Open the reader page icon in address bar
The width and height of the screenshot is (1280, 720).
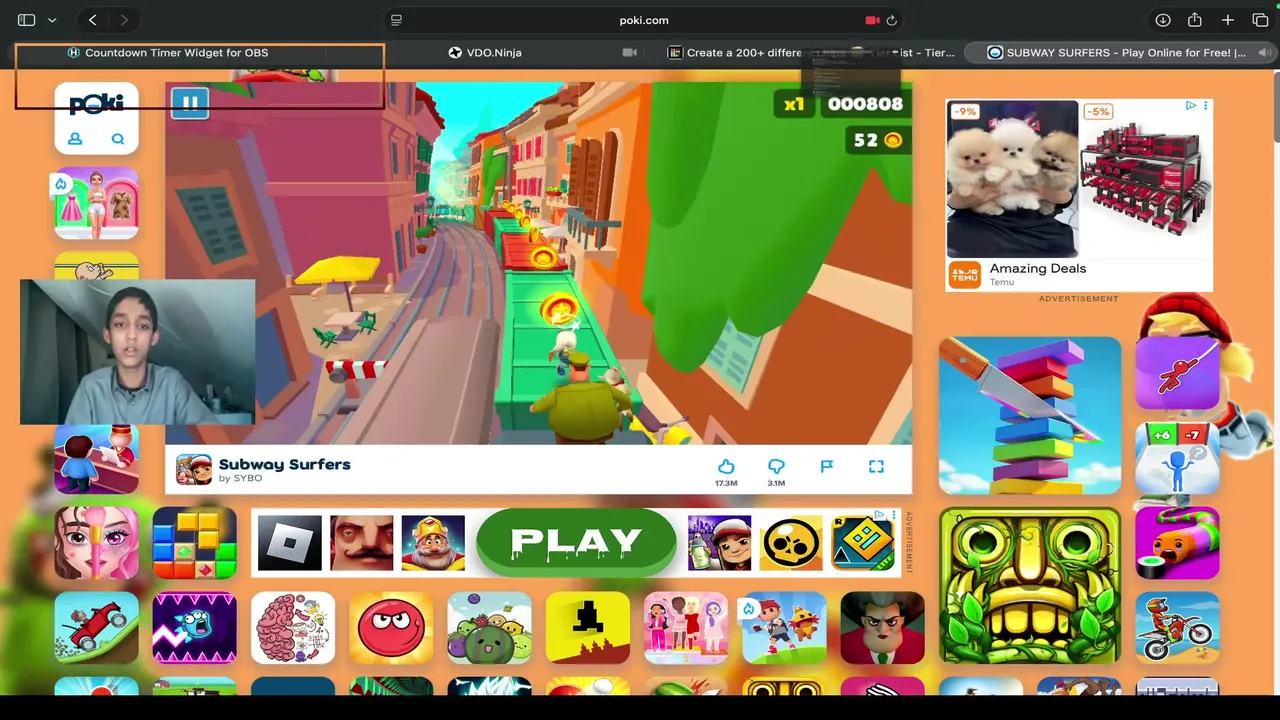[397, 20]
